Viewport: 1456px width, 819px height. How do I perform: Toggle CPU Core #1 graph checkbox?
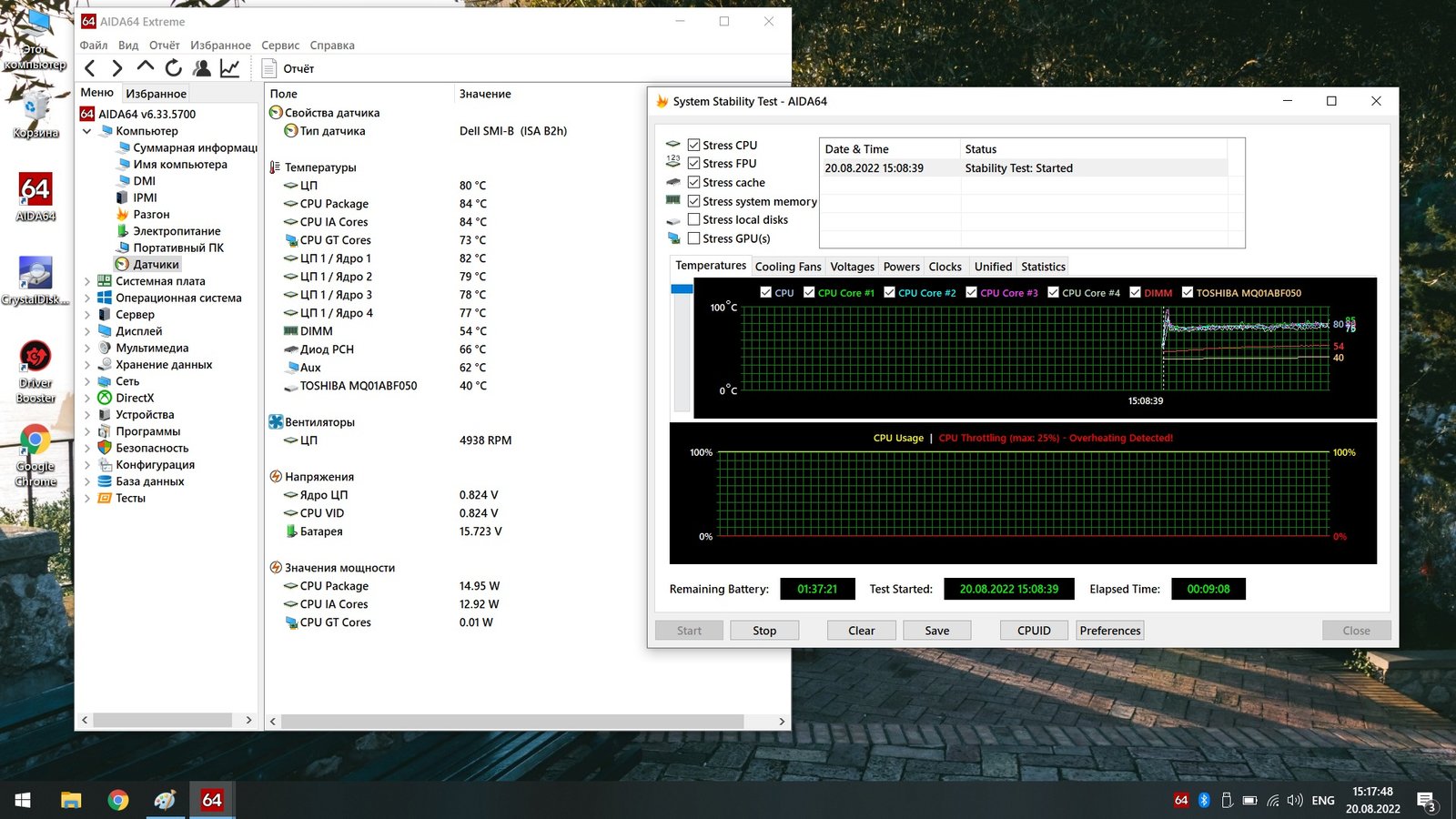[x=809, y=292]
